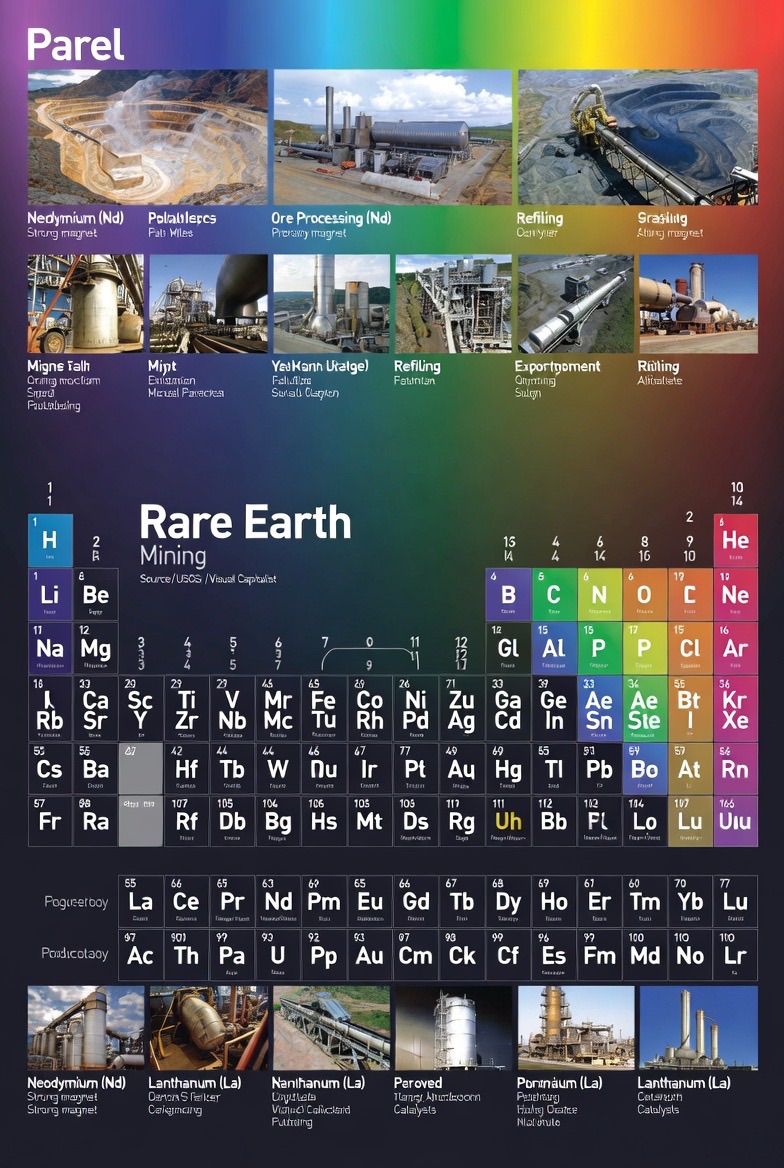Click the Parel heading at the top
784x1168 pixels.
click(x=75, y=45)
